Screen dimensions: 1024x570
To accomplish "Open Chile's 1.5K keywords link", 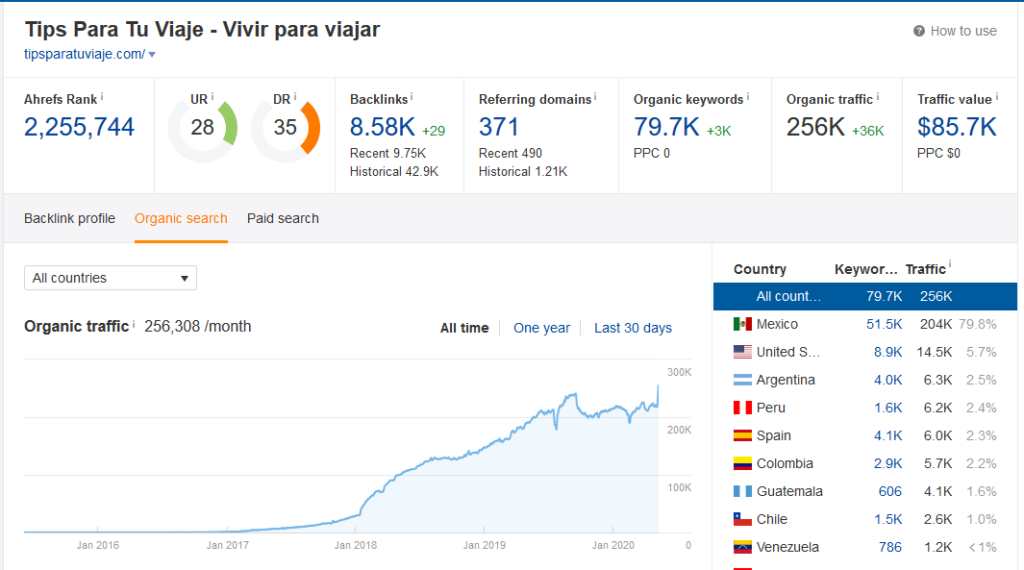I will (888, 519).
